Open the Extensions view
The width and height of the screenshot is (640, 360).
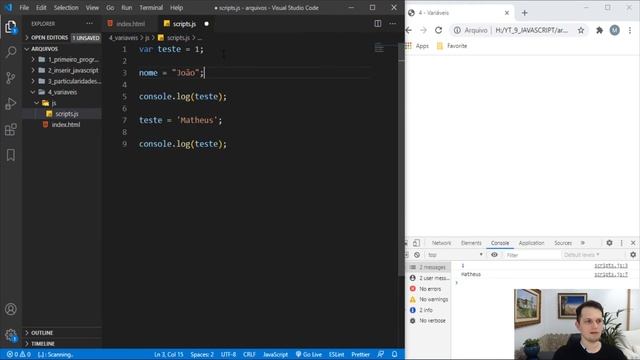click(x=11, y=129)
